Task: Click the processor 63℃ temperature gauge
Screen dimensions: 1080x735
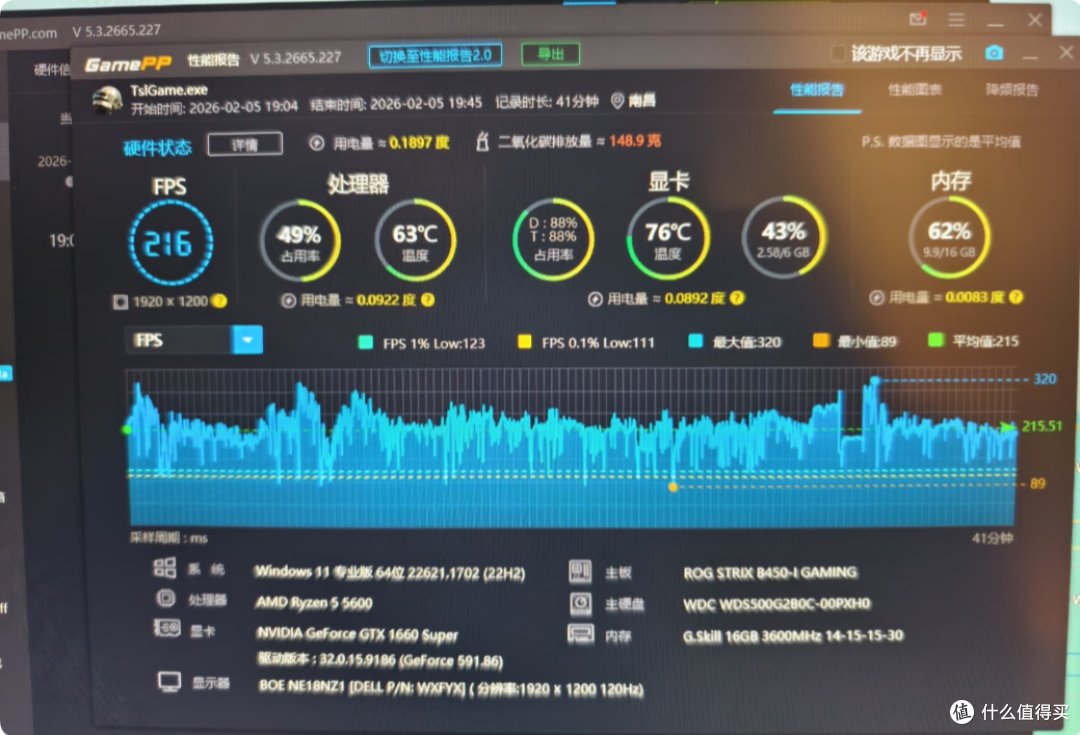Action: click(415, 240)
